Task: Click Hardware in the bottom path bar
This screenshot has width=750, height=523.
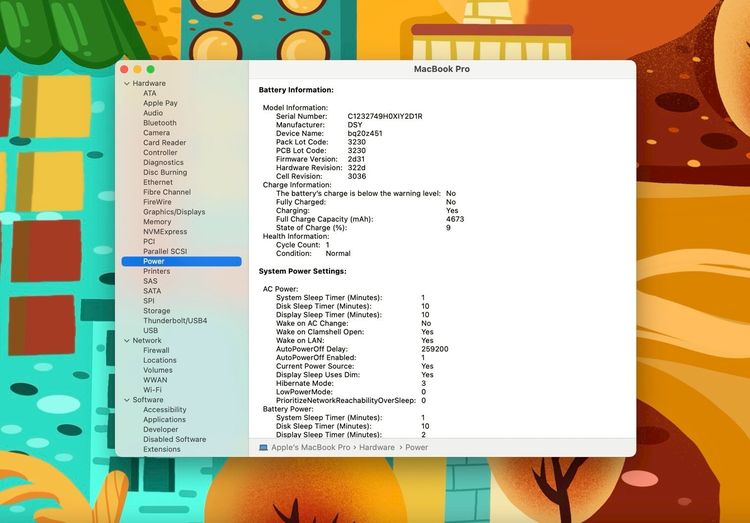Action: pyautogui.click(x=377, y=447)
